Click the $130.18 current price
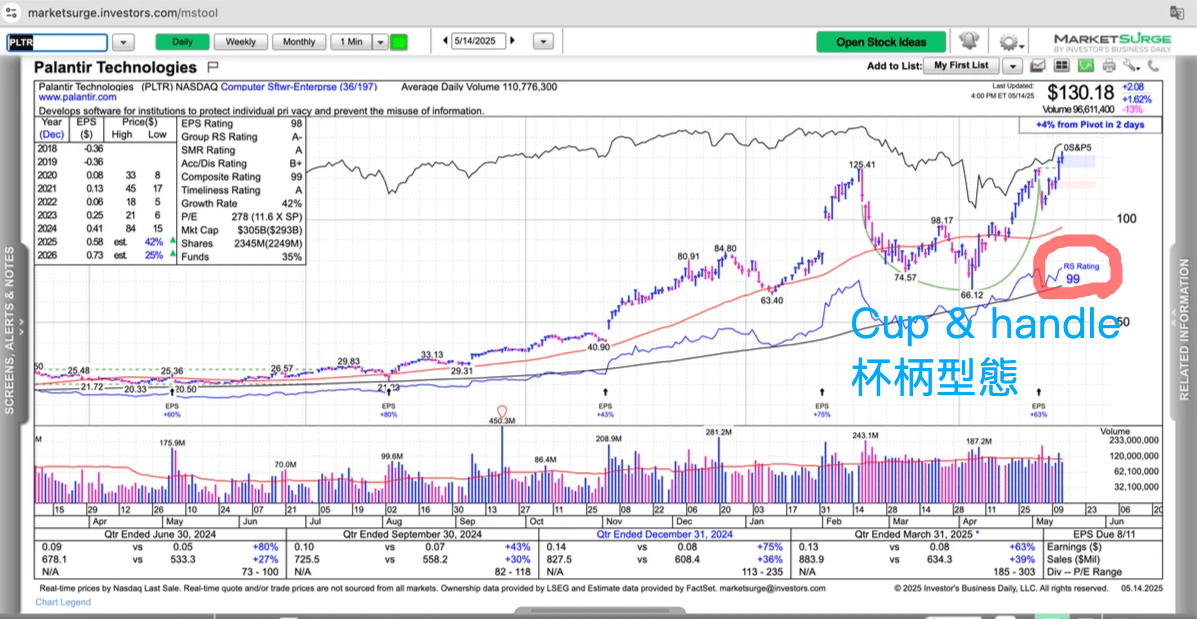Viewport: 1197px width, 619px height. [x=1082, y=94]
